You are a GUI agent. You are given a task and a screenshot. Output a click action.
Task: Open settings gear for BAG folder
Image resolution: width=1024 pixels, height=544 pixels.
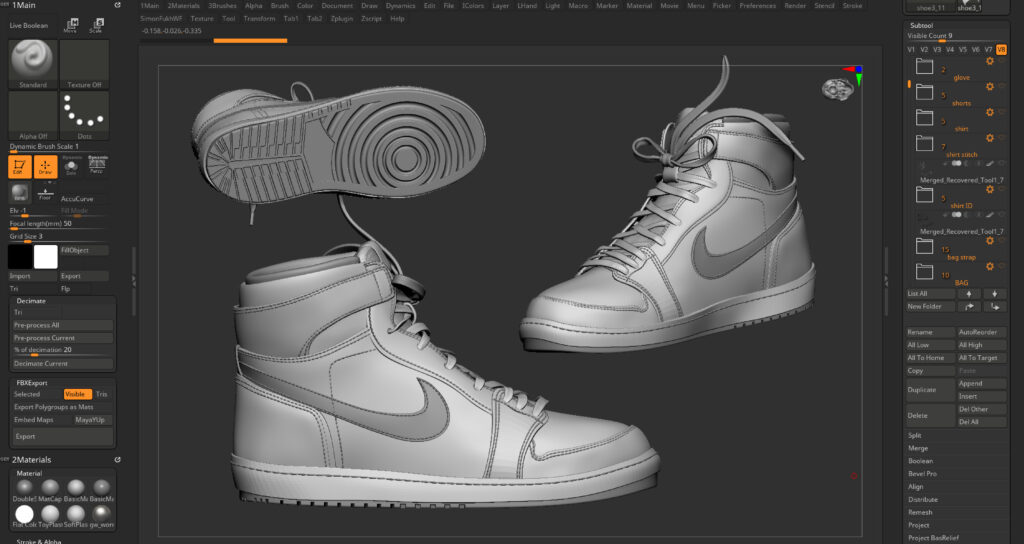click(x=990, y=266)
